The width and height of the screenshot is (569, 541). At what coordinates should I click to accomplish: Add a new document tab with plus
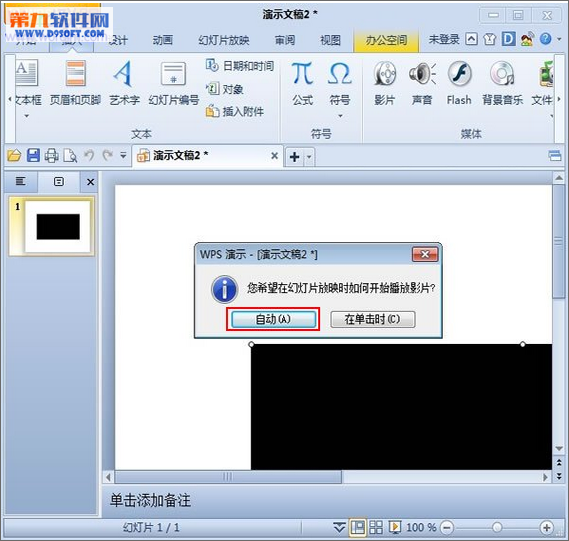[295, 157]
